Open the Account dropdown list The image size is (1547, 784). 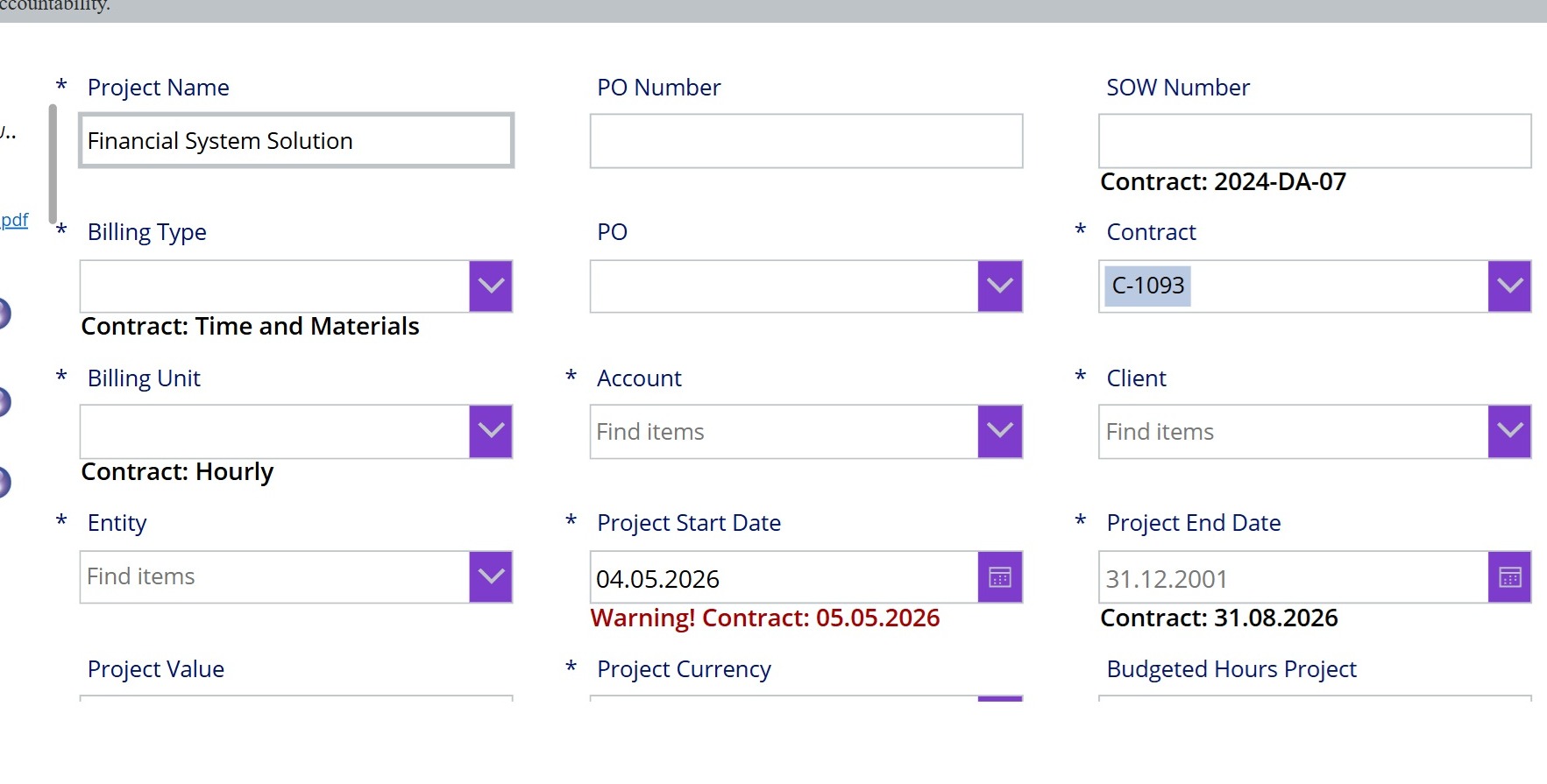[1000, 431]
